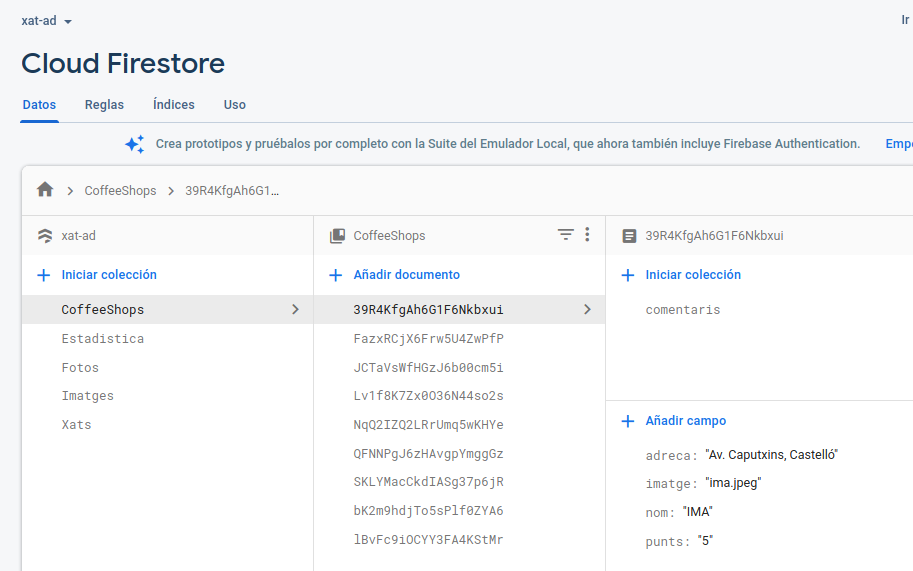Screen dimensions: 913x571
Task: Expand the 39R4KfgAh6G1F6Nkbxui document arrow
Action: [587, 310]
